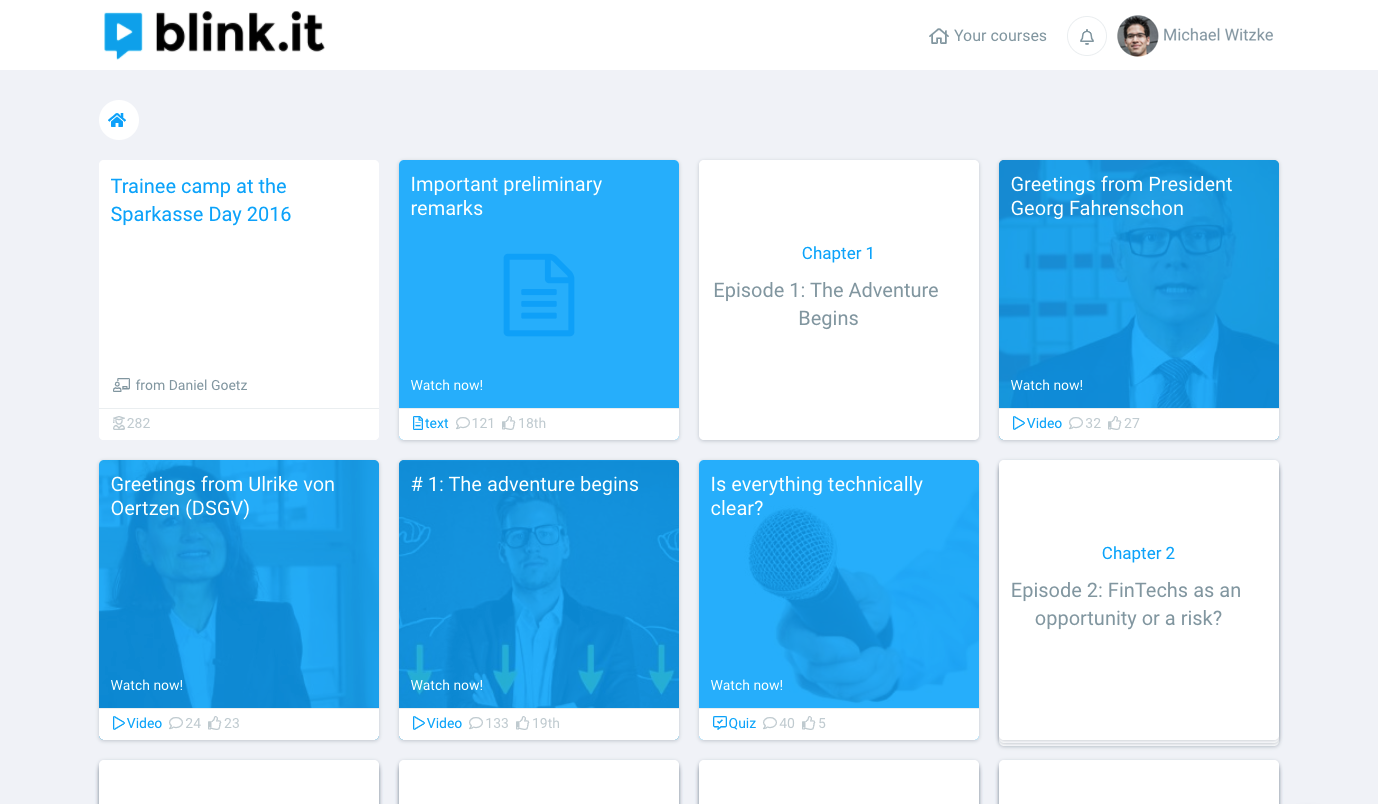The height and width of the screenshot is (804, 1378).
Task: Click comment icon showing 121
Action: (x=462, y=423)
